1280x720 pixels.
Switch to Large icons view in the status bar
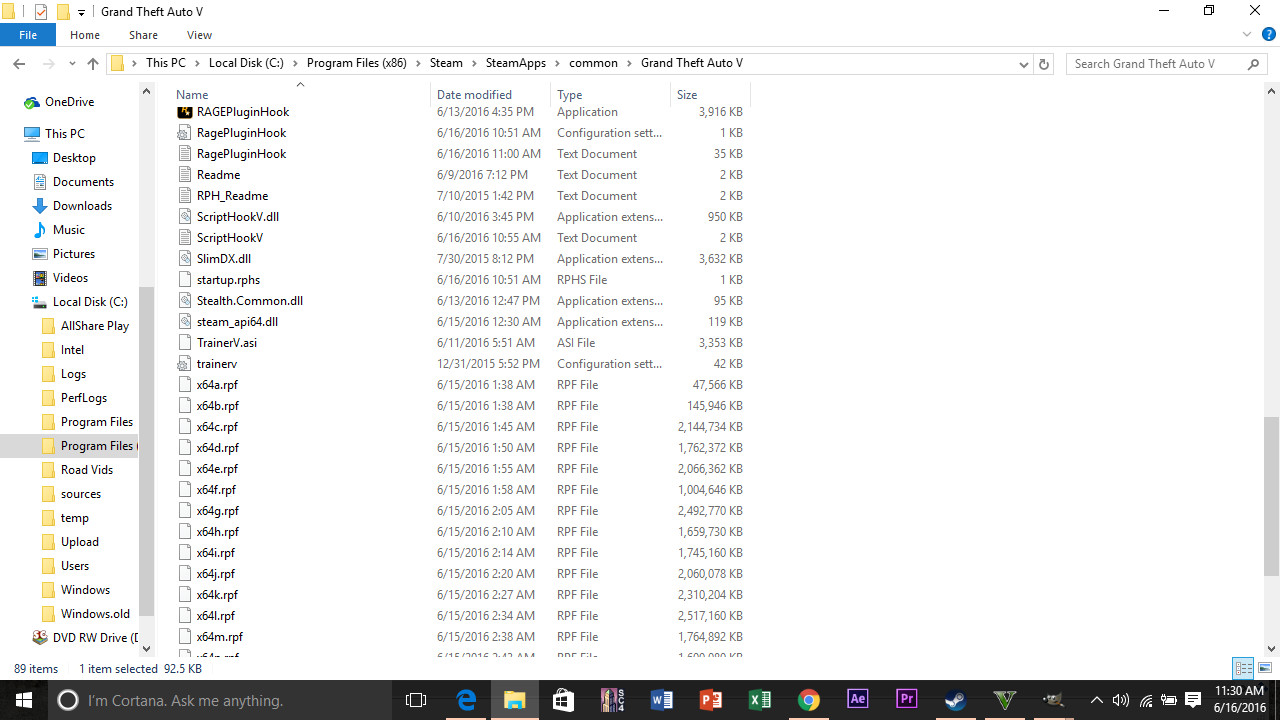click(x=1265, y=668)
